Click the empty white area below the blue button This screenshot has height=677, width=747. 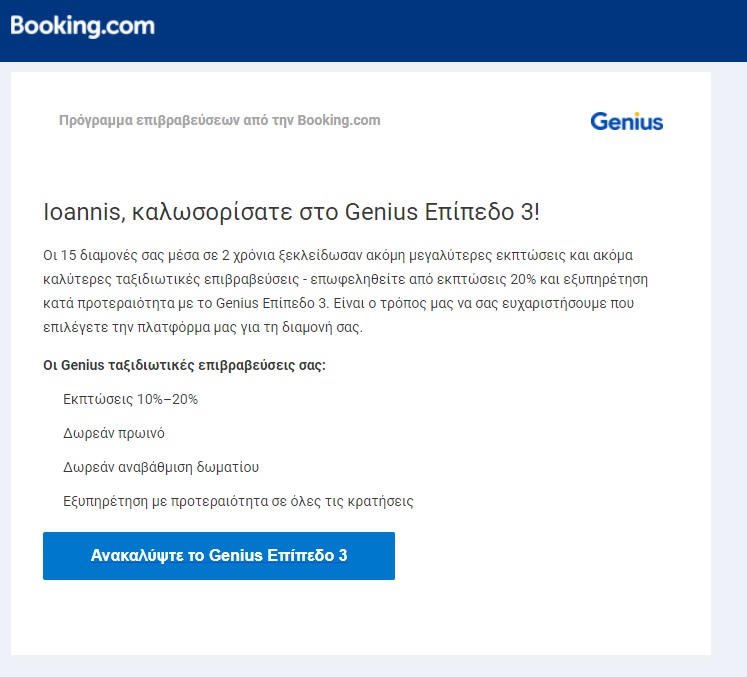click(x=361, y=617)
